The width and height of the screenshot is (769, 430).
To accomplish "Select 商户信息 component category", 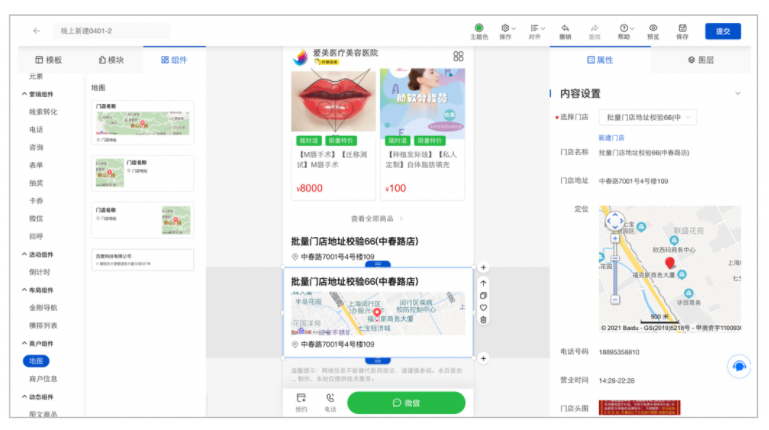I will click(43, 379).
